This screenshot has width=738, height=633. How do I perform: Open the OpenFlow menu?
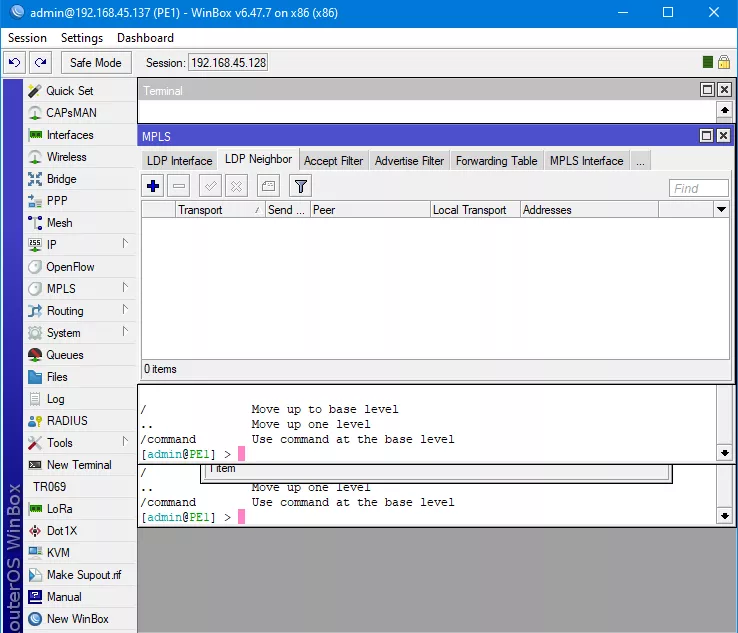[79, 267]
